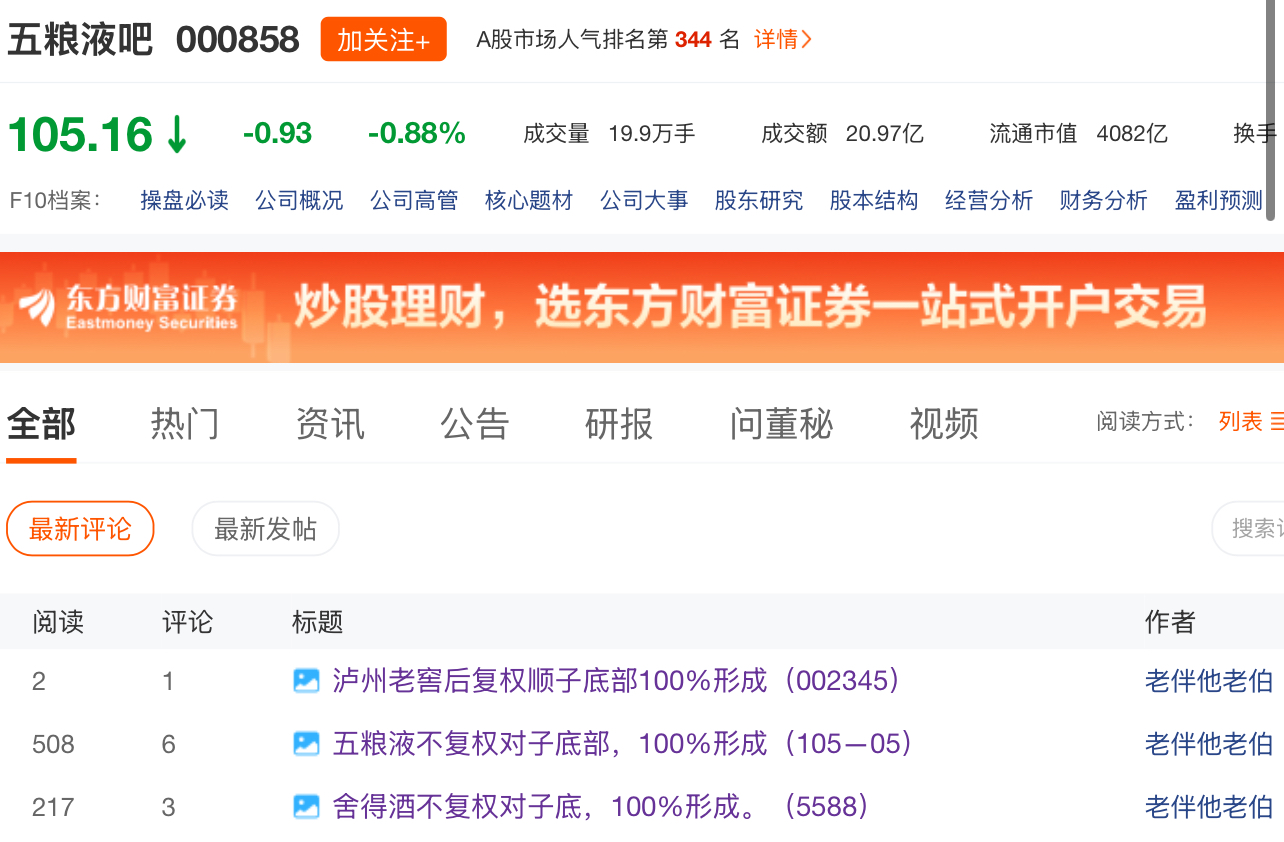Click the Eastmoney Securities logo in banner

pos(129,306)
